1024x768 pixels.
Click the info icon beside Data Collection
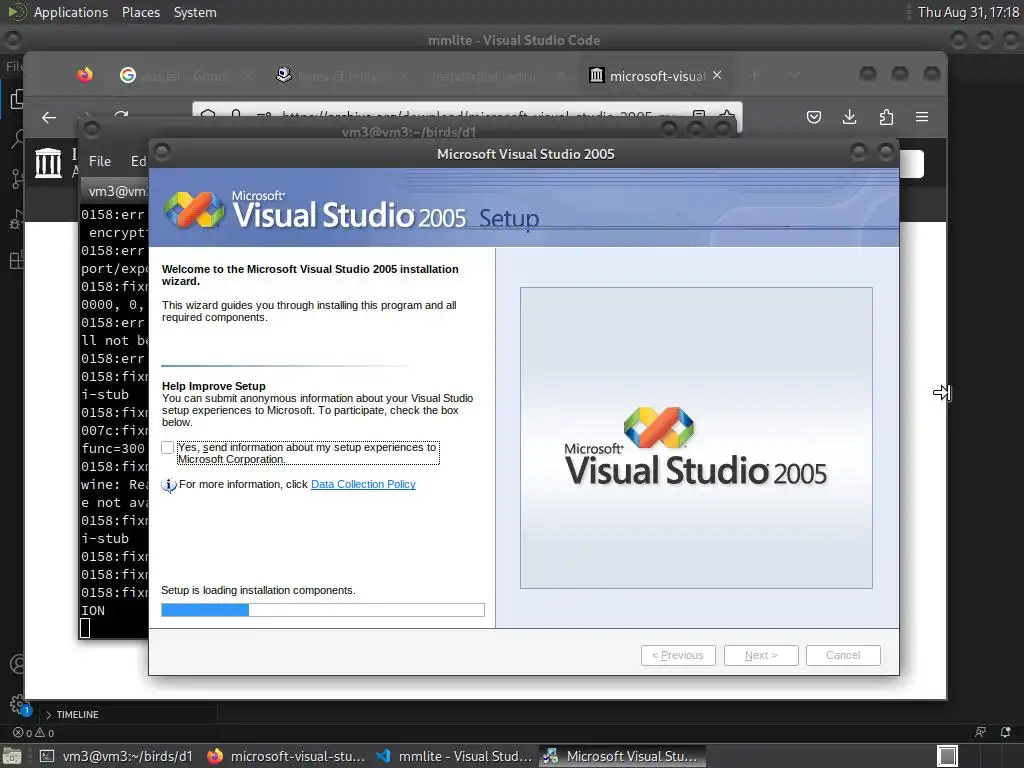[168, 485]
